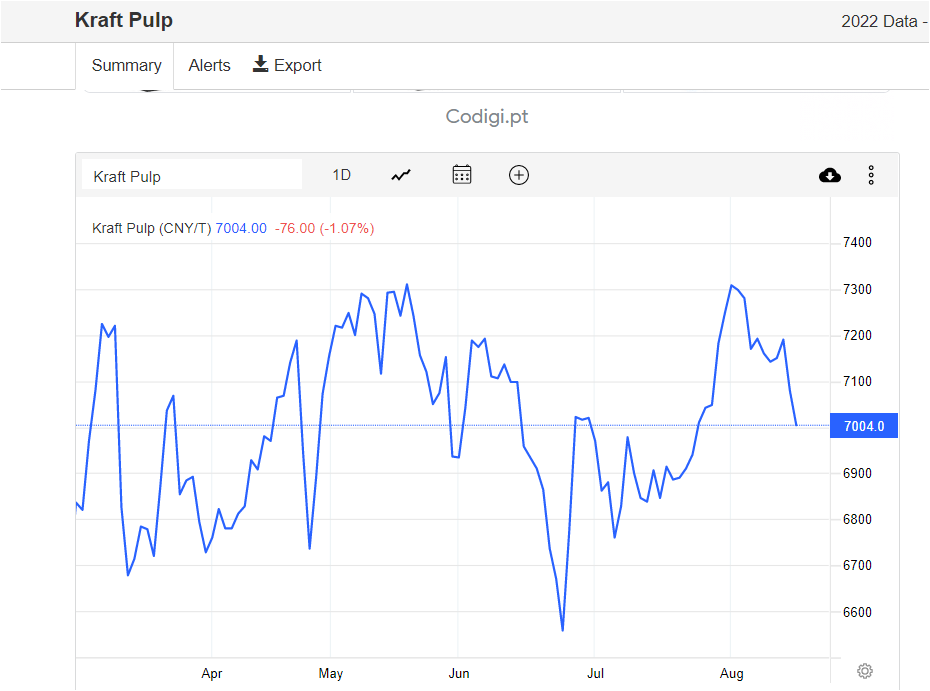Open the 1D interval selector

(342, 175)
